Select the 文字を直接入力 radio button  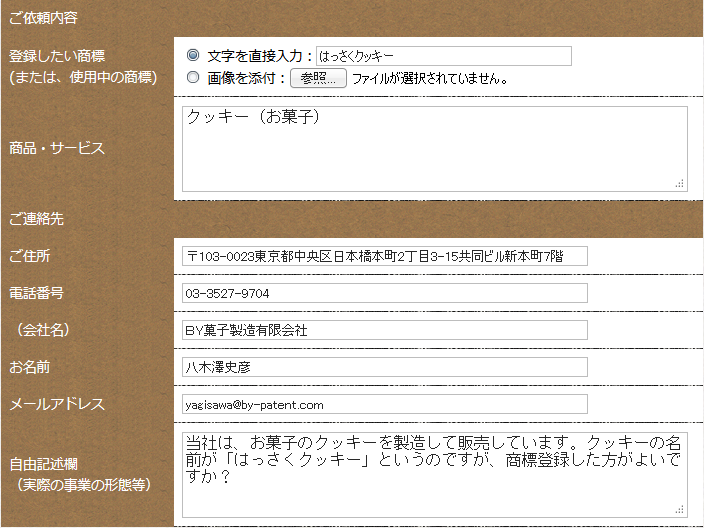click(x=193, y=55)
